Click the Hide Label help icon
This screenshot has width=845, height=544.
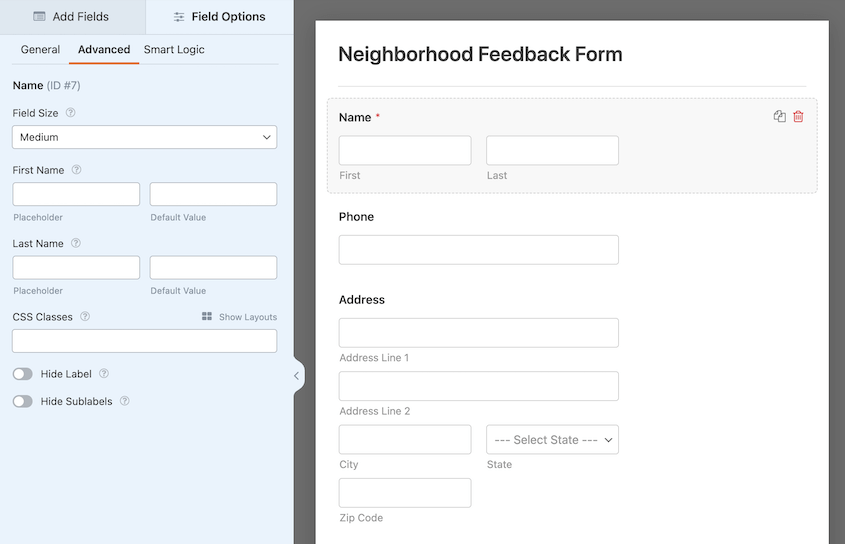tap(104, 374)
